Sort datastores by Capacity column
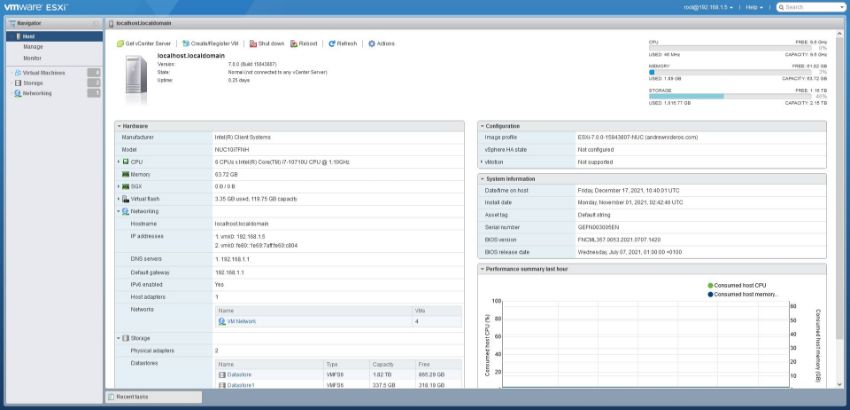 (x=391, y=364)
